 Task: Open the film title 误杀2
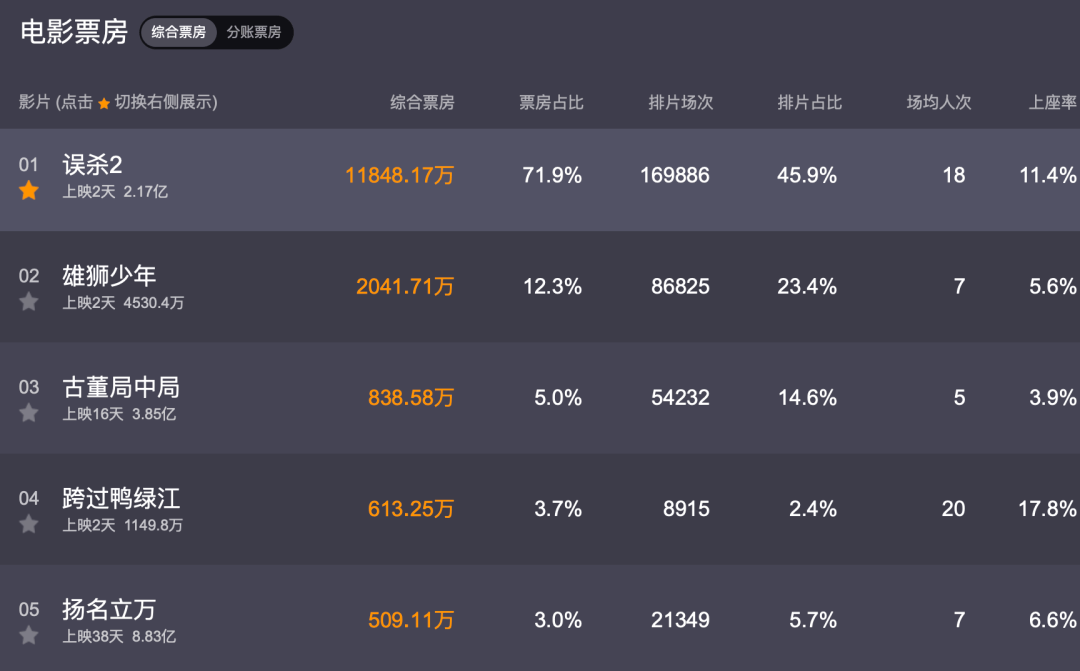92,165
